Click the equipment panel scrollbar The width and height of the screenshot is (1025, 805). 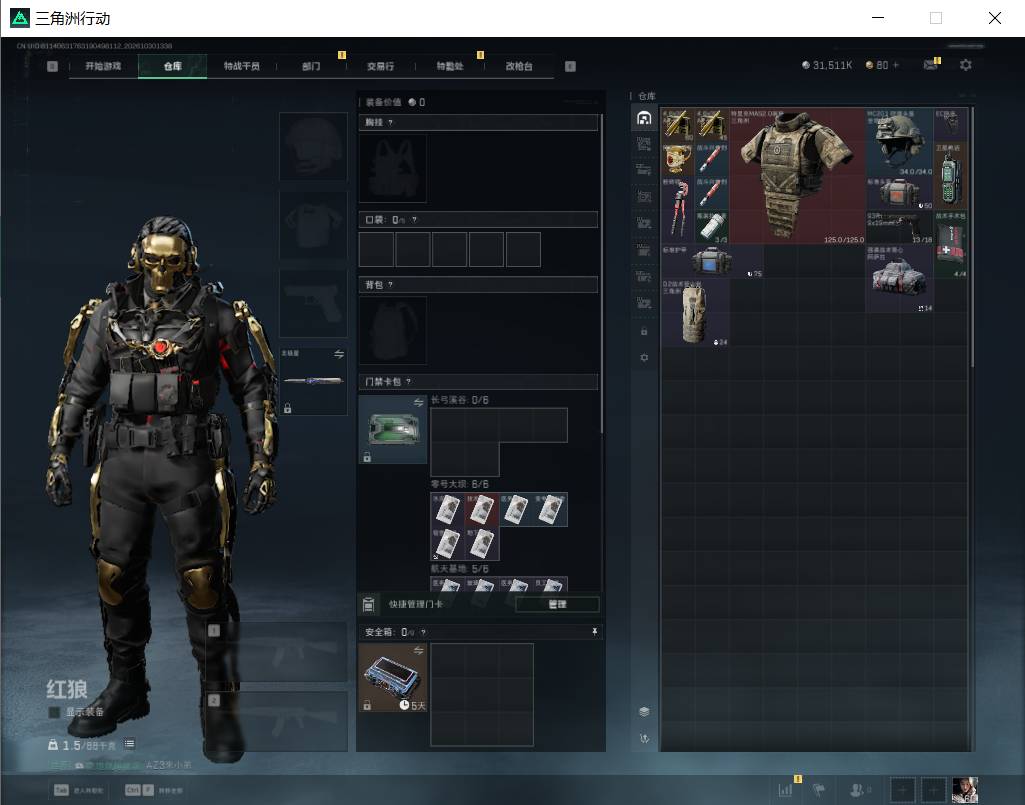tap(601, 275)
